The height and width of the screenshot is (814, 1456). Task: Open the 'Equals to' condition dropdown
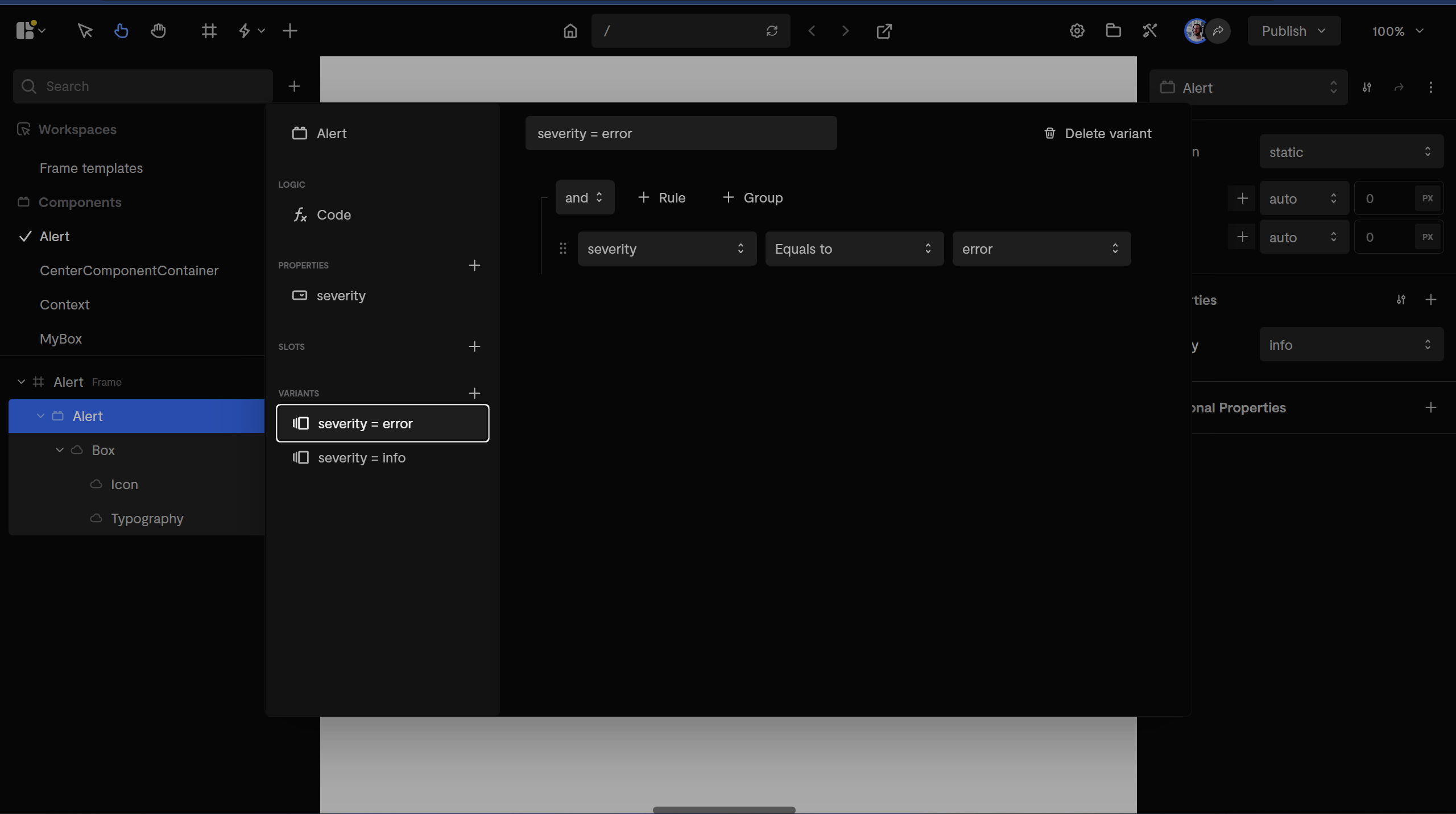point(854,249)
